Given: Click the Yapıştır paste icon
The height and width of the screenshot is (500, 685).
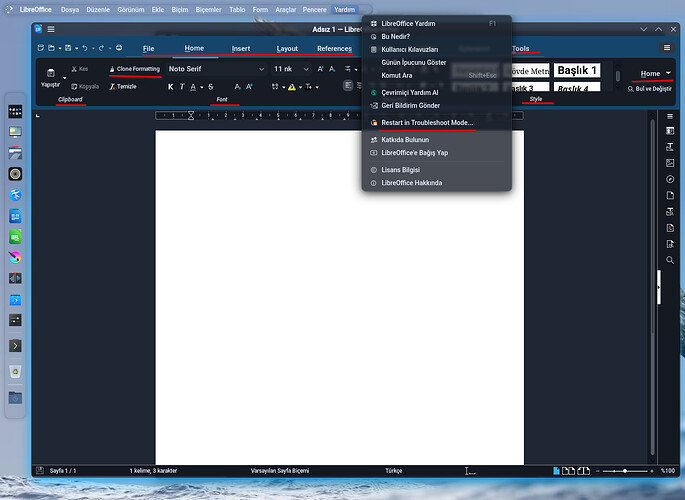Looking at the screenshot, I should coord(51,73).
